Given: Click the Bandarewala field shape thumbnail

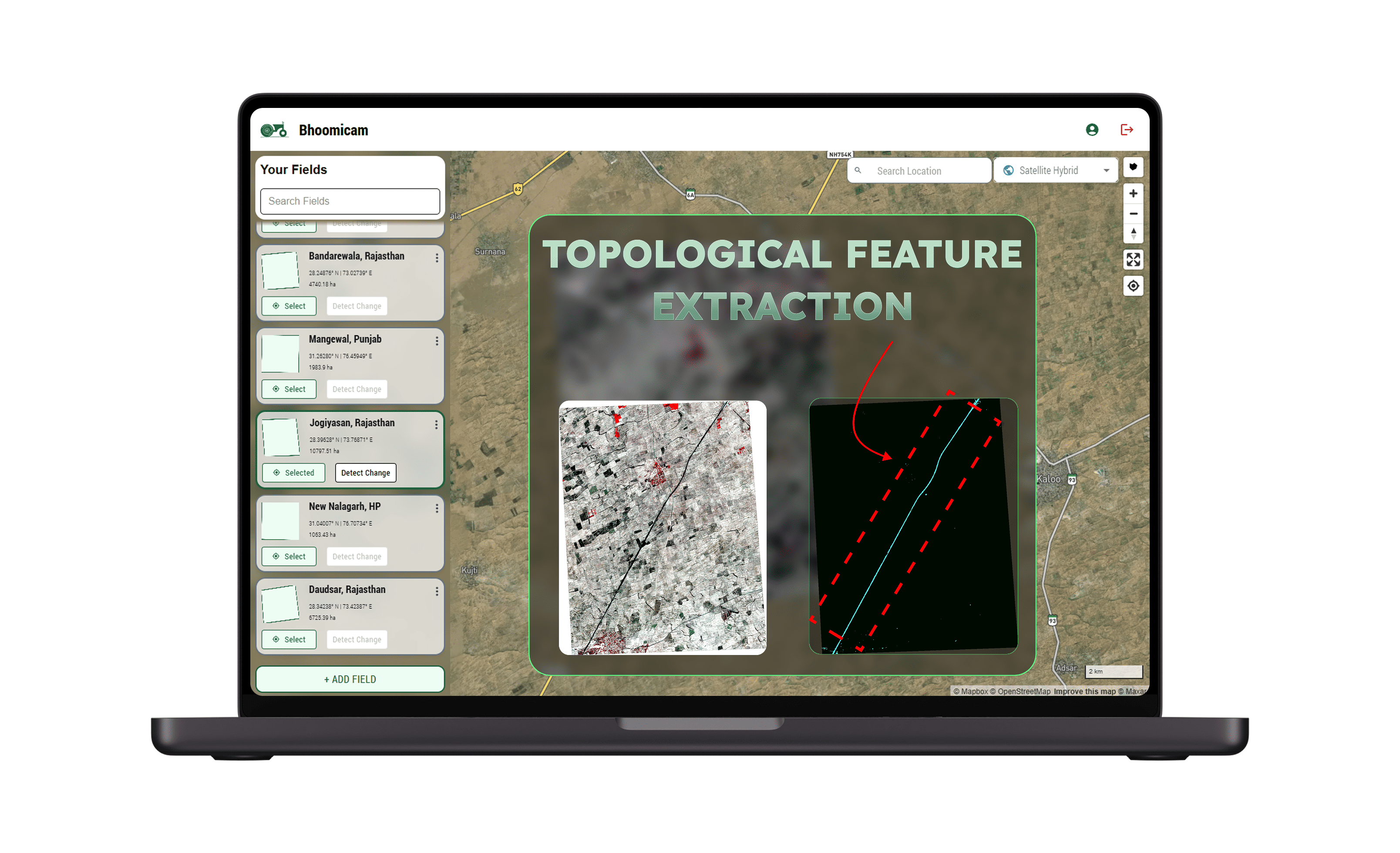Looking at the screenshot, I should point(280,270).
